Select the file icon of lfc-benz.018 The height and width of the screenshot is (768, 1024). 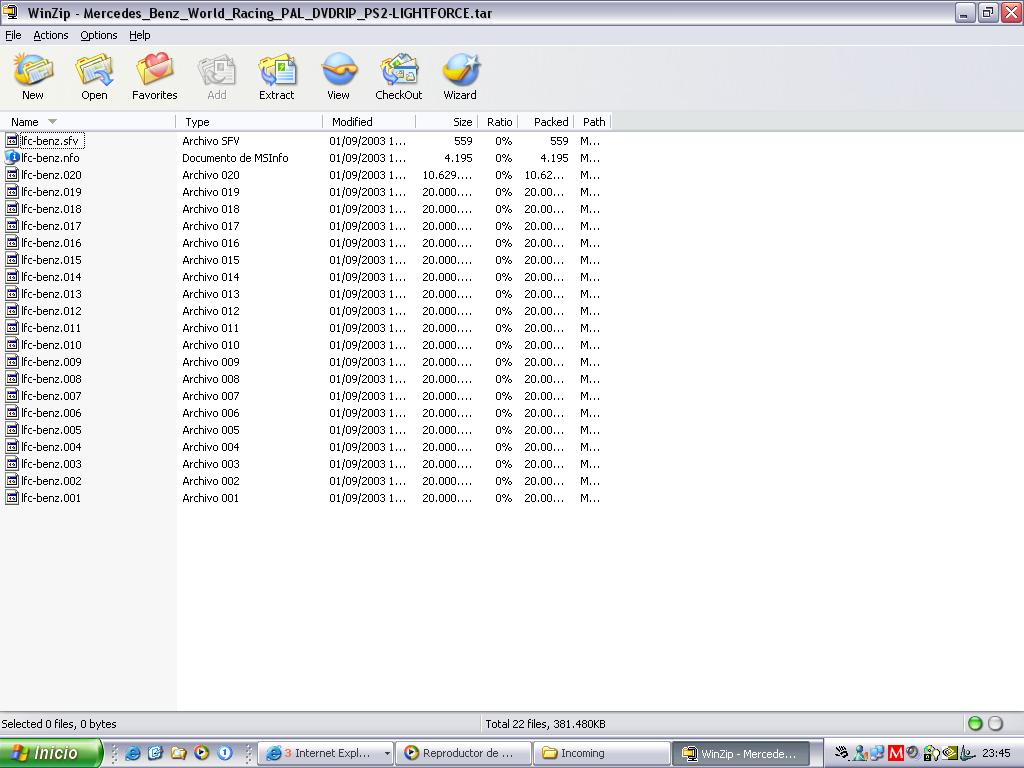coord(12,208)
